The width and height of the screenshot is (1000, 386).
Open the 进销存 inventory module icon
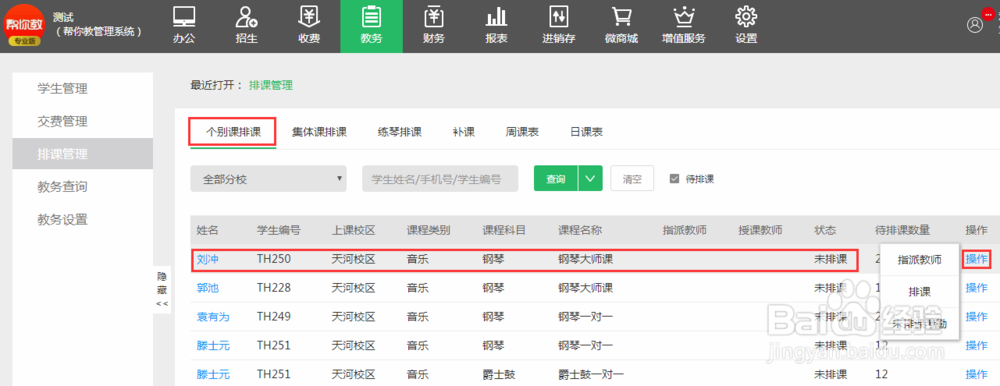(x=559, y=17)
